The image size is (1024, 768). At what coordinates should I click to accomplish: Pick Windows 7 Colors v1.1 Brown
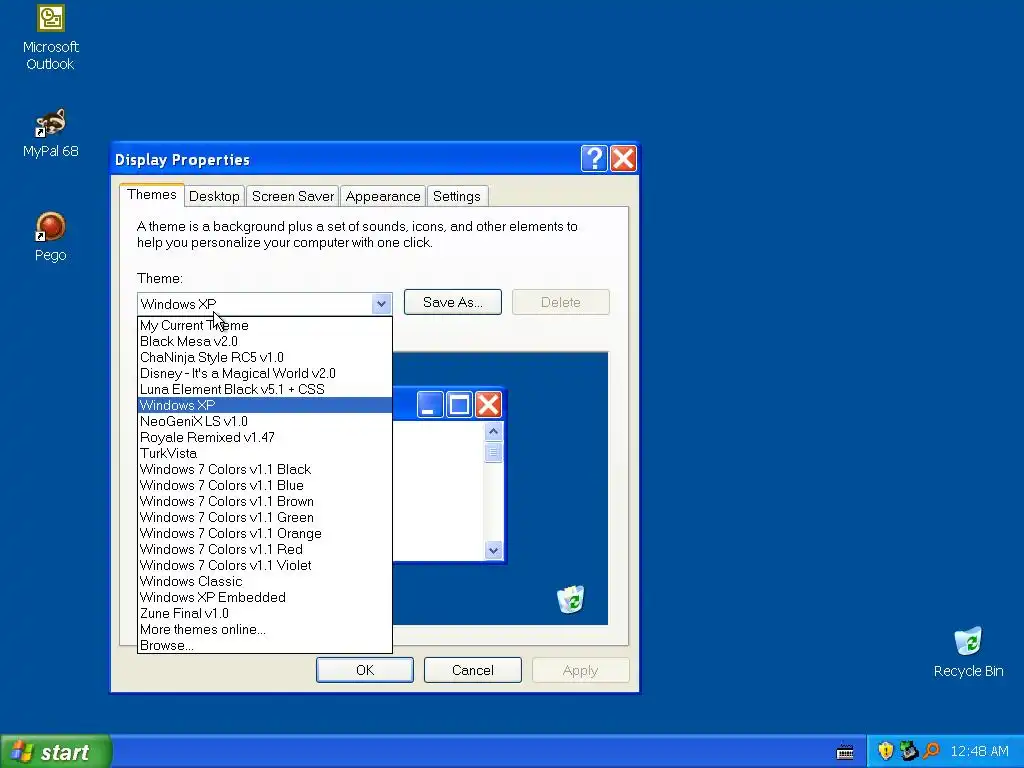coord(264,501)
